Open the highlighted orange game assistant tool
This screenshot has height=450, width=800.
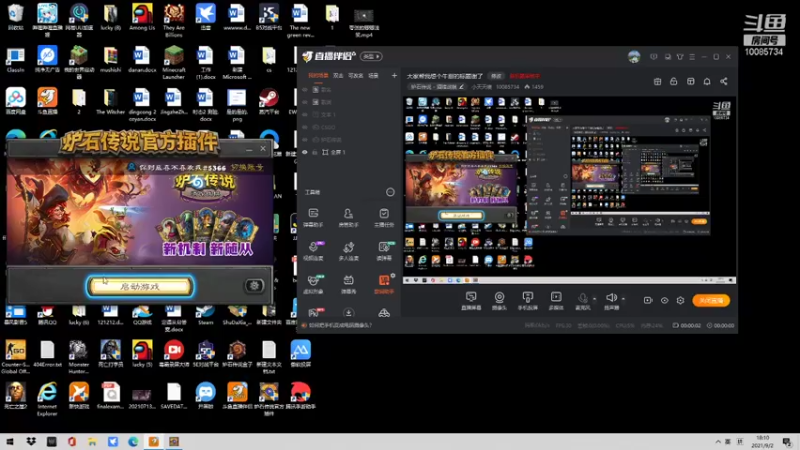tap(384, 284)
